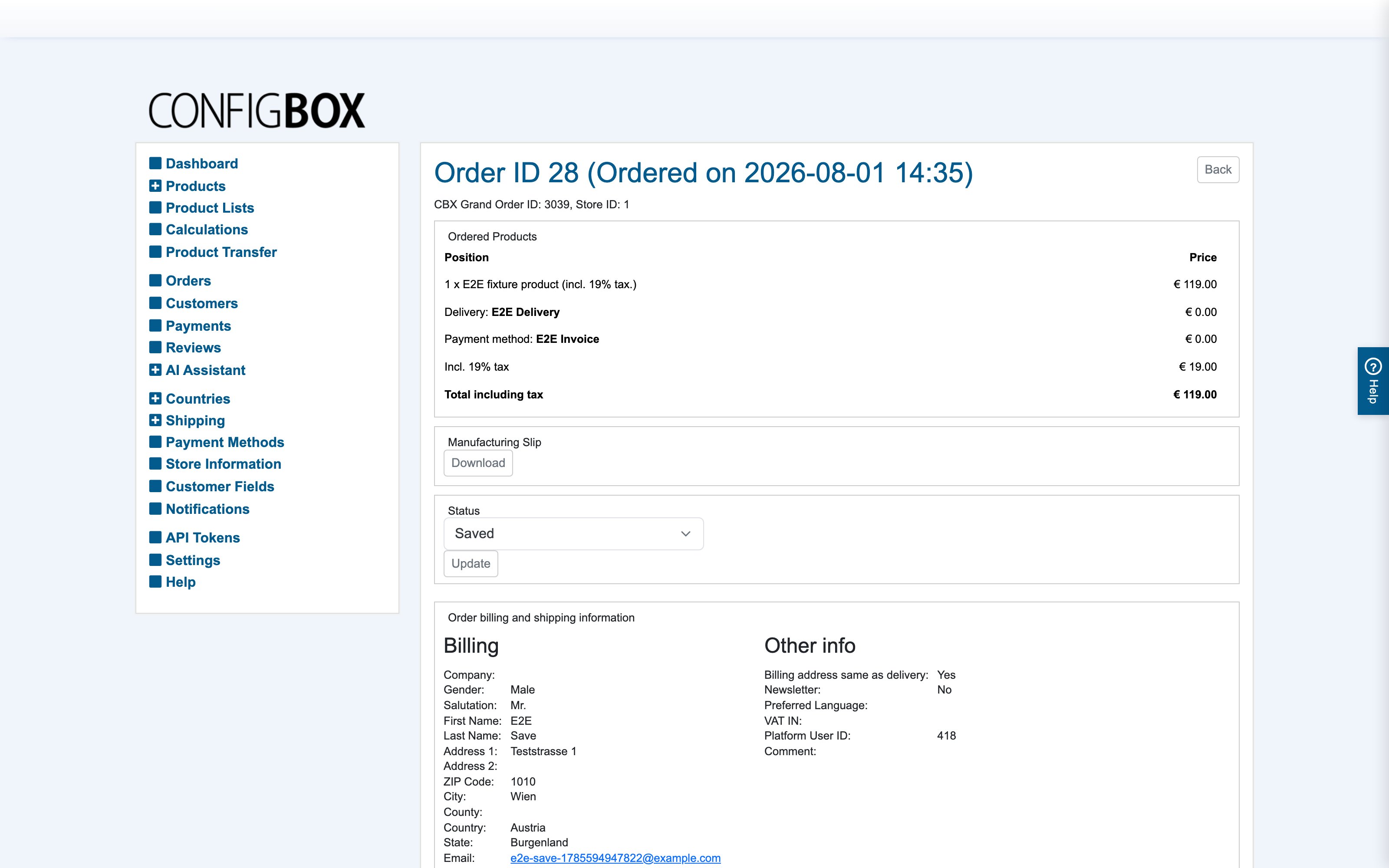Click the square icon beside Reviews
The image size is (1389, 868).
[155, 347]
